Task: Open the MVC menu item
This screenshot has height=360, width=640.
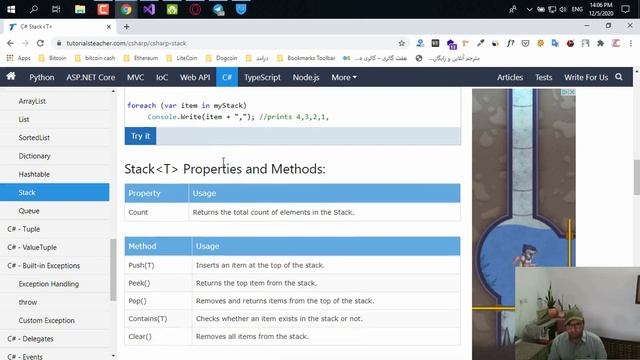Action: coord(135,77)
